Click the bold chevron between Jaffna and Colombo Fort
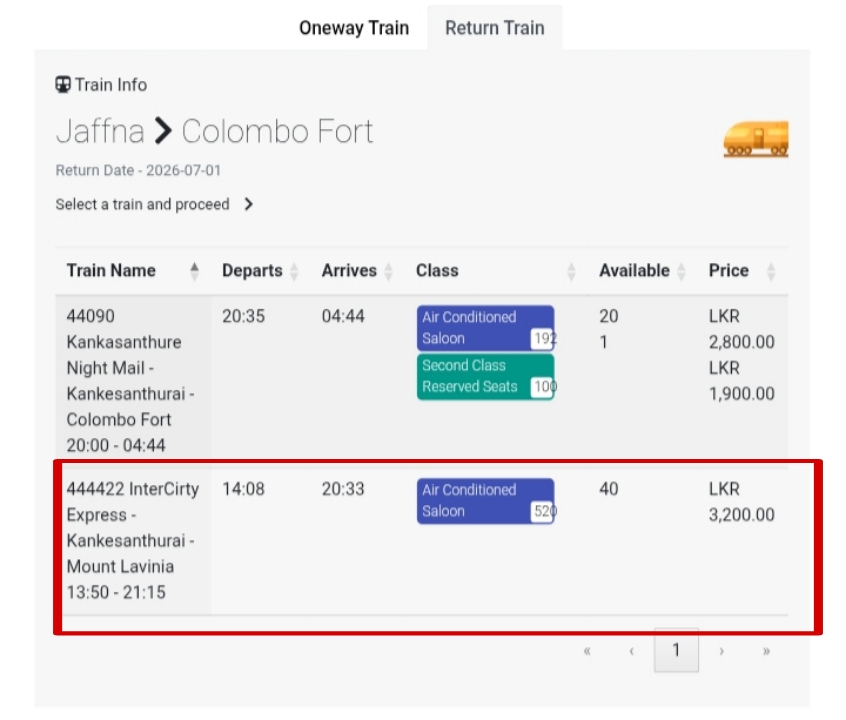 tap(163, 131)
